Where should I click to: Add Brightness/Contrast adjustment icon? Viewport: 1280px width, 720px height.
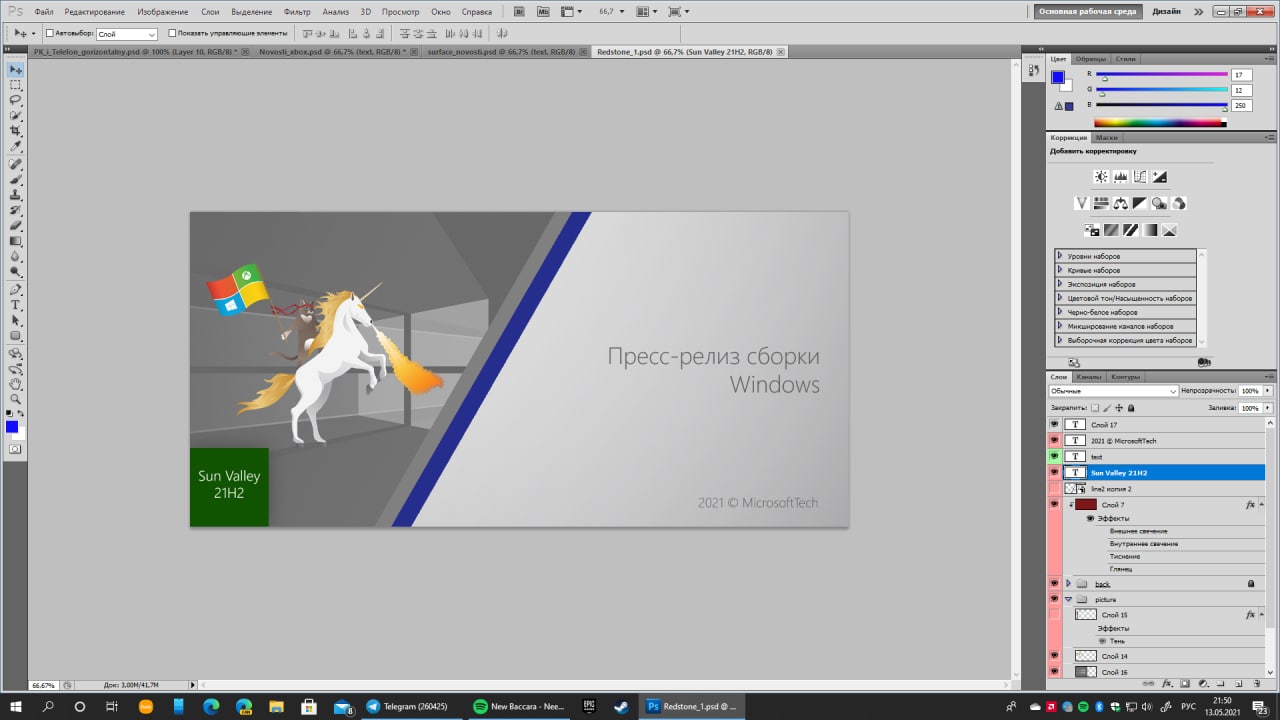coord(1101,177)
